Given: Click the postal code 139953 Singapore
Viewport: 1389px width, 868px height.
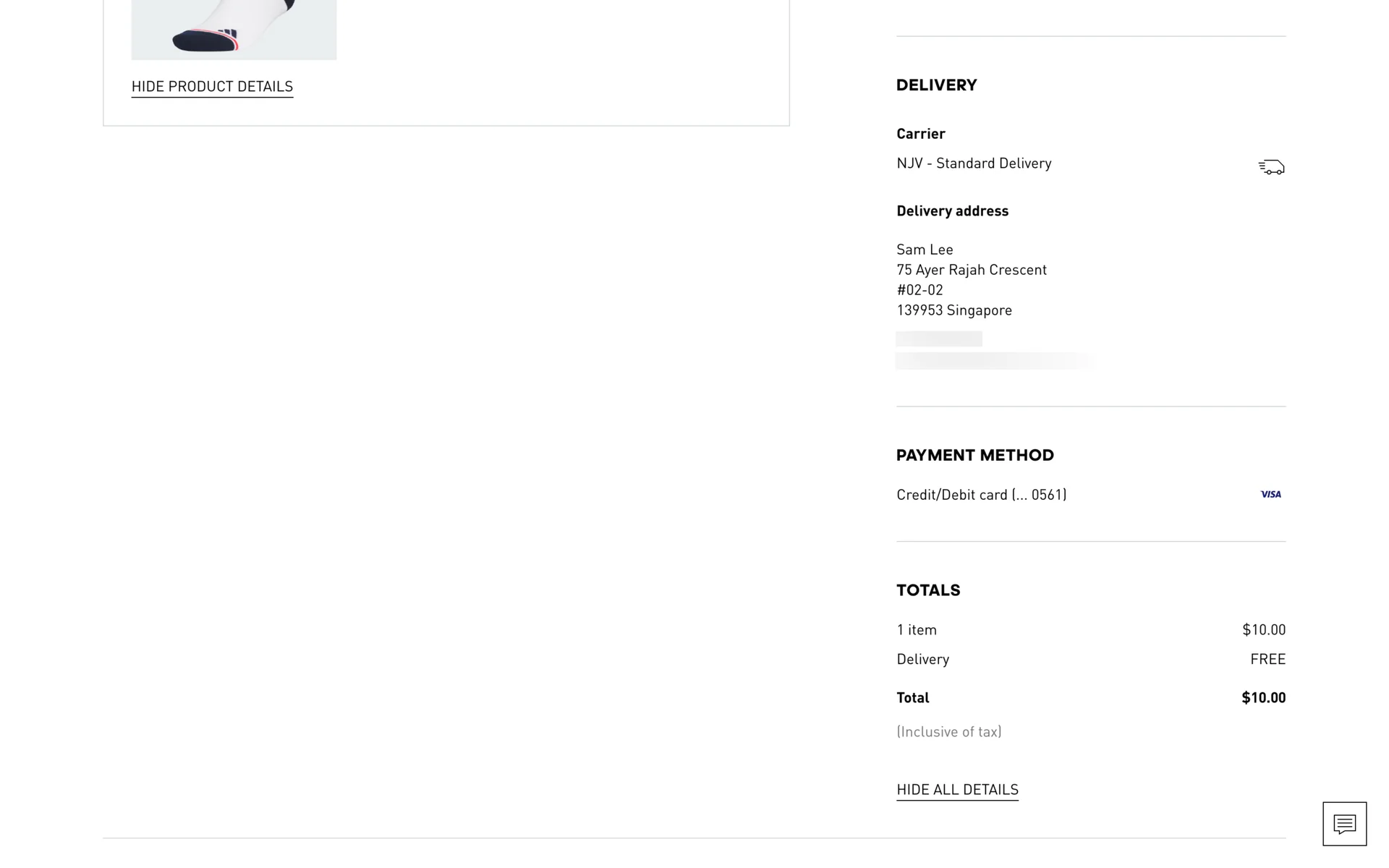Looking at the screenshot, I should tap(954, 310).
